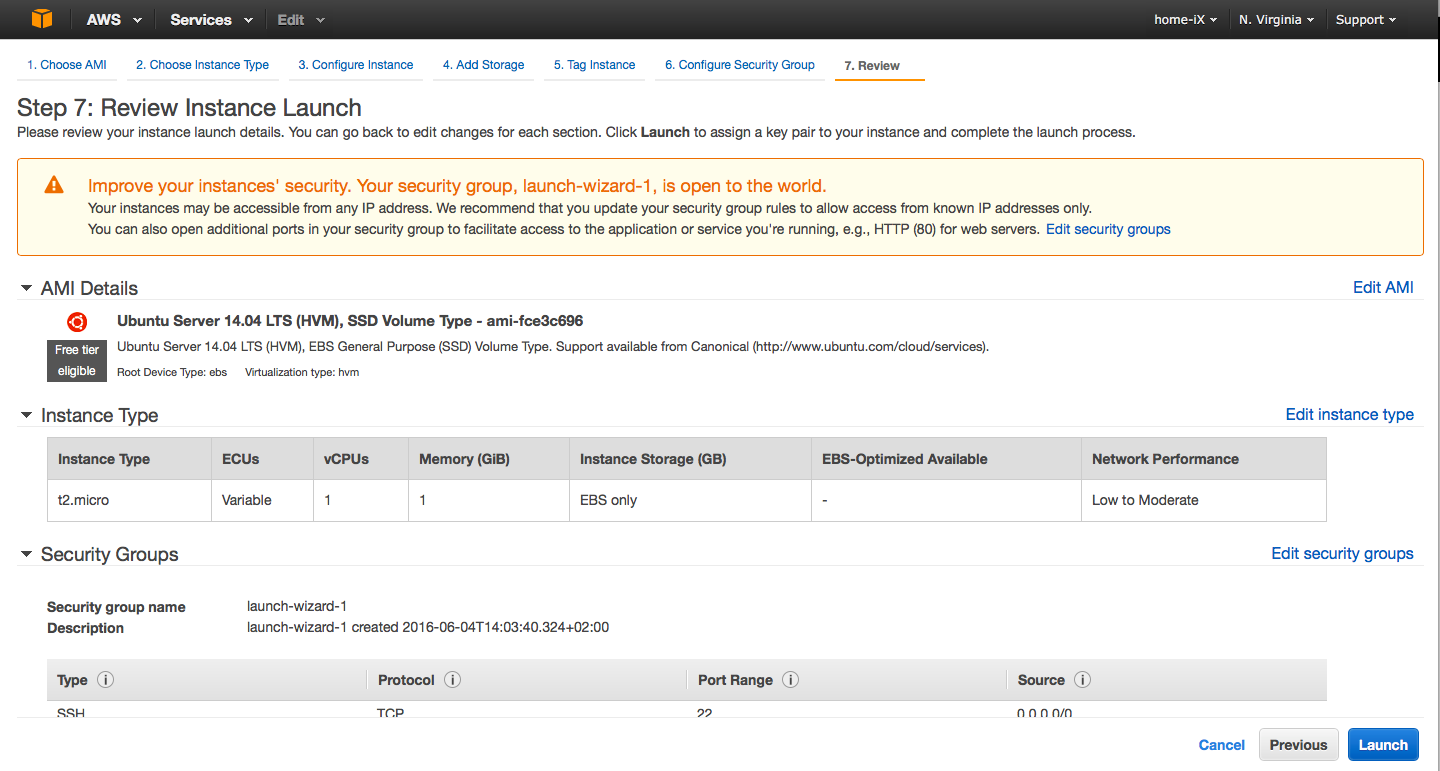
Task: Go to step 5. Tag Instance
Action: click(x=595, y=65)
